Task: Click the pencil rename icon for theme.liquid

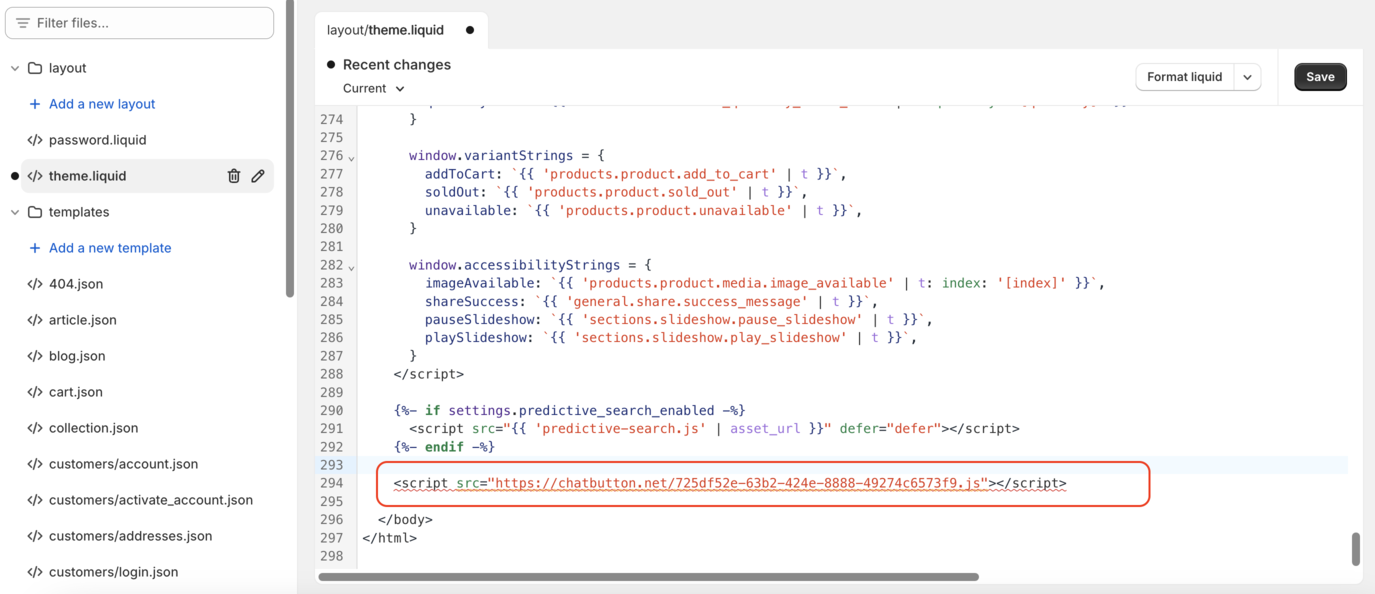Action: (258, 176)
